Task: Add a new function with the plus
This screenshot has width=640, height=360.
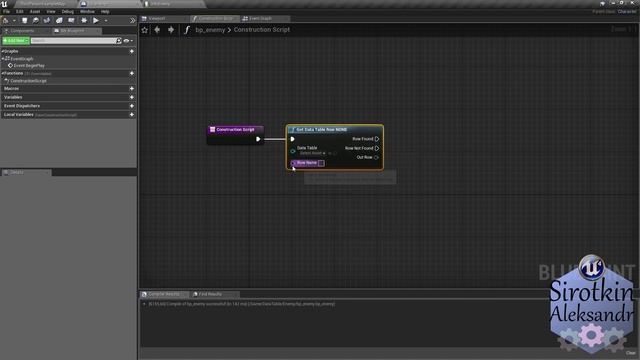Action: coord(132,73)
